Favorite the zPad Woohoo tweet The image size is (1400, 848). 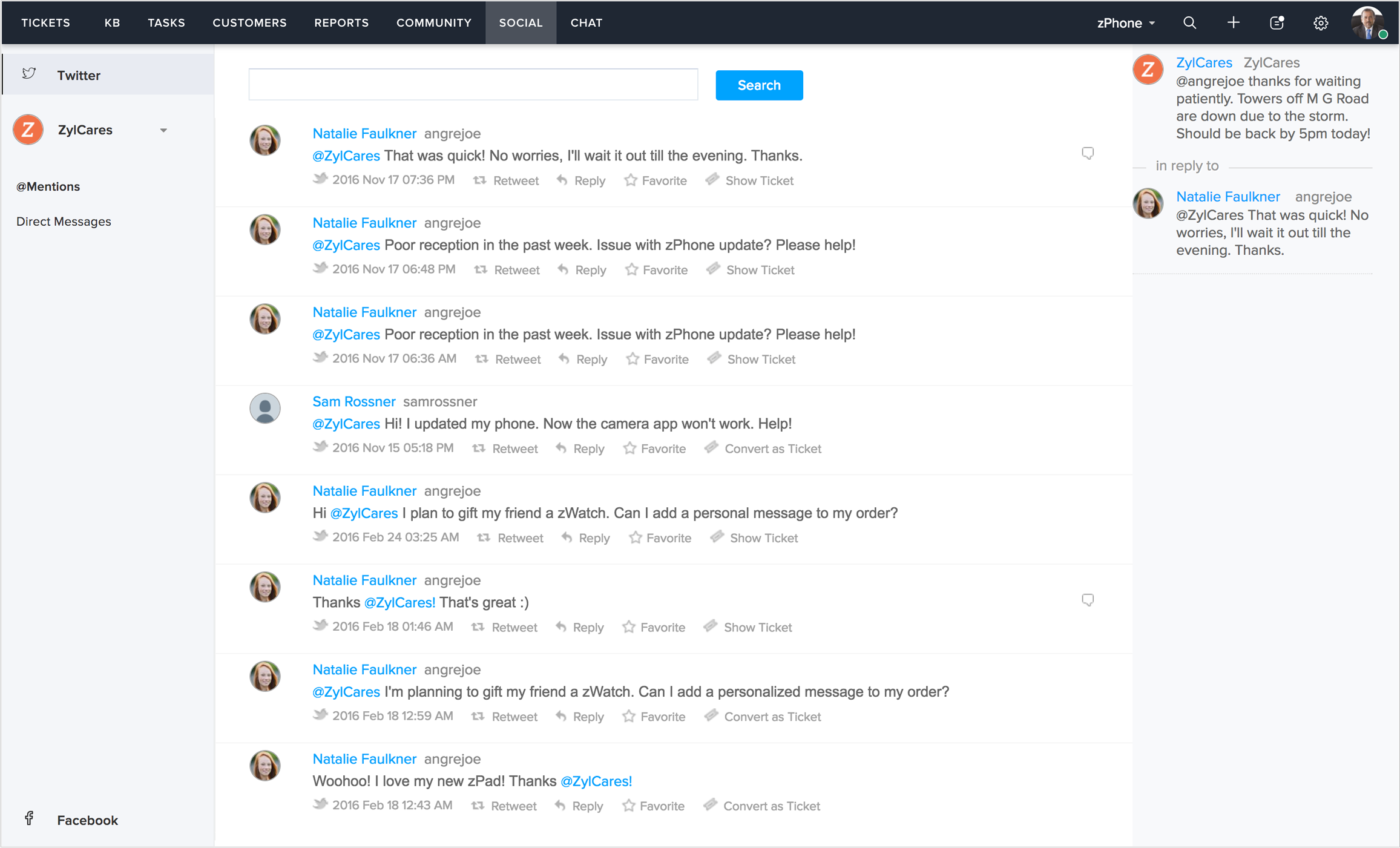pyautogui.click(x=653, y=806)
